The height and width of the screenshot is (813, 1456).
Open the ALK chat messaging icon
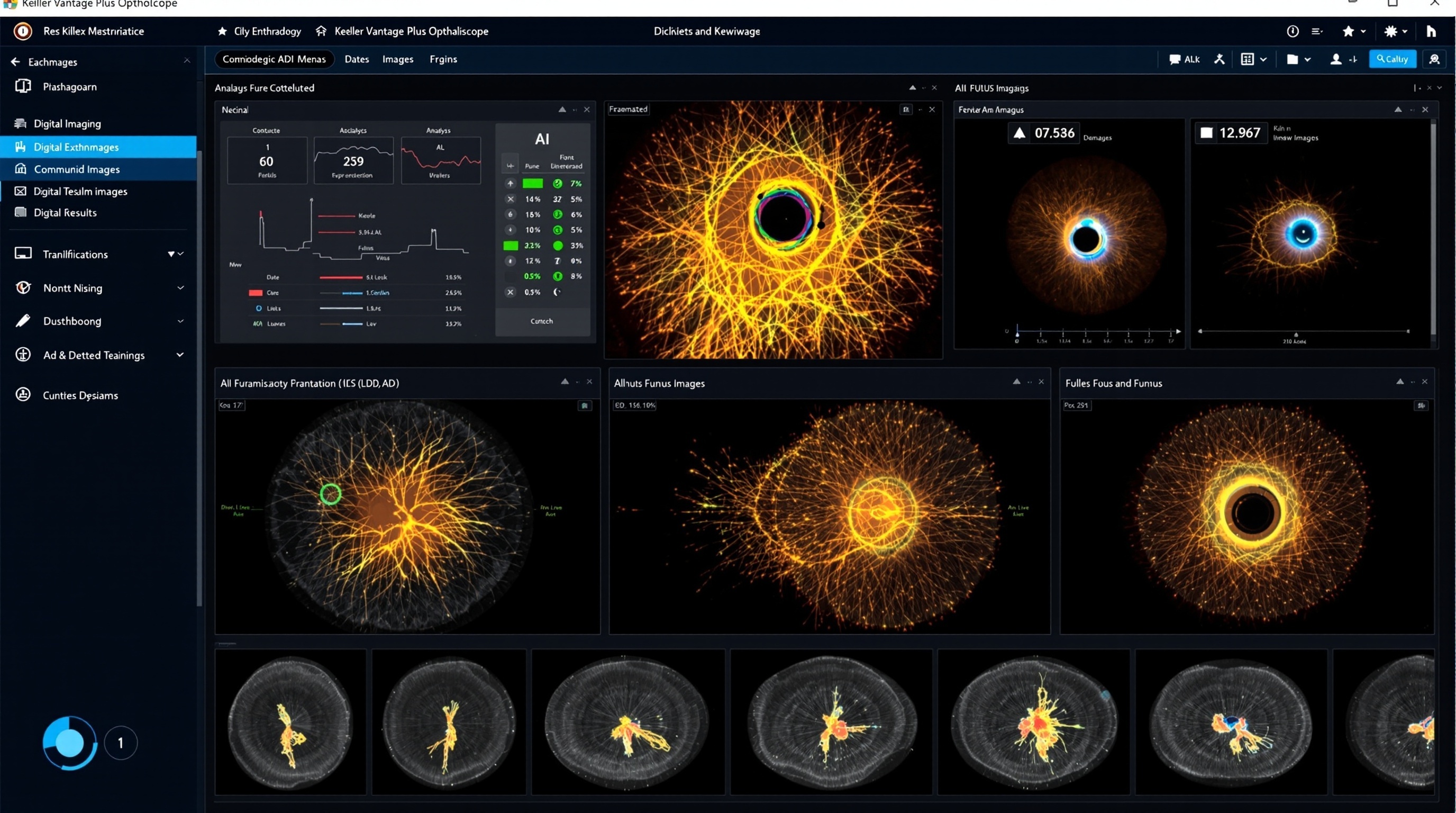(1184, 59)
